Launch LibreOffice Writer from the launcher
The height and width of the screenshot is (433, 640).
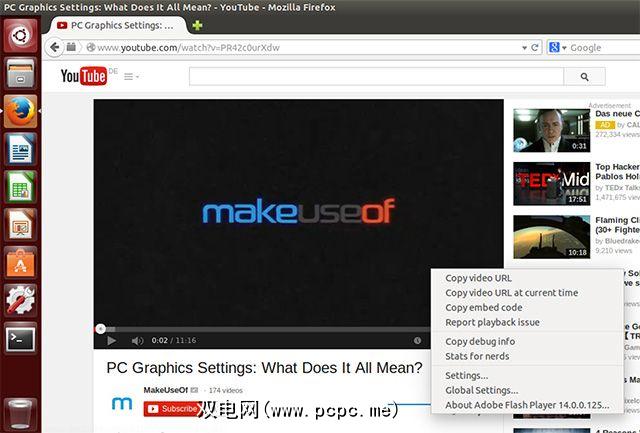(x=20, y=149)
